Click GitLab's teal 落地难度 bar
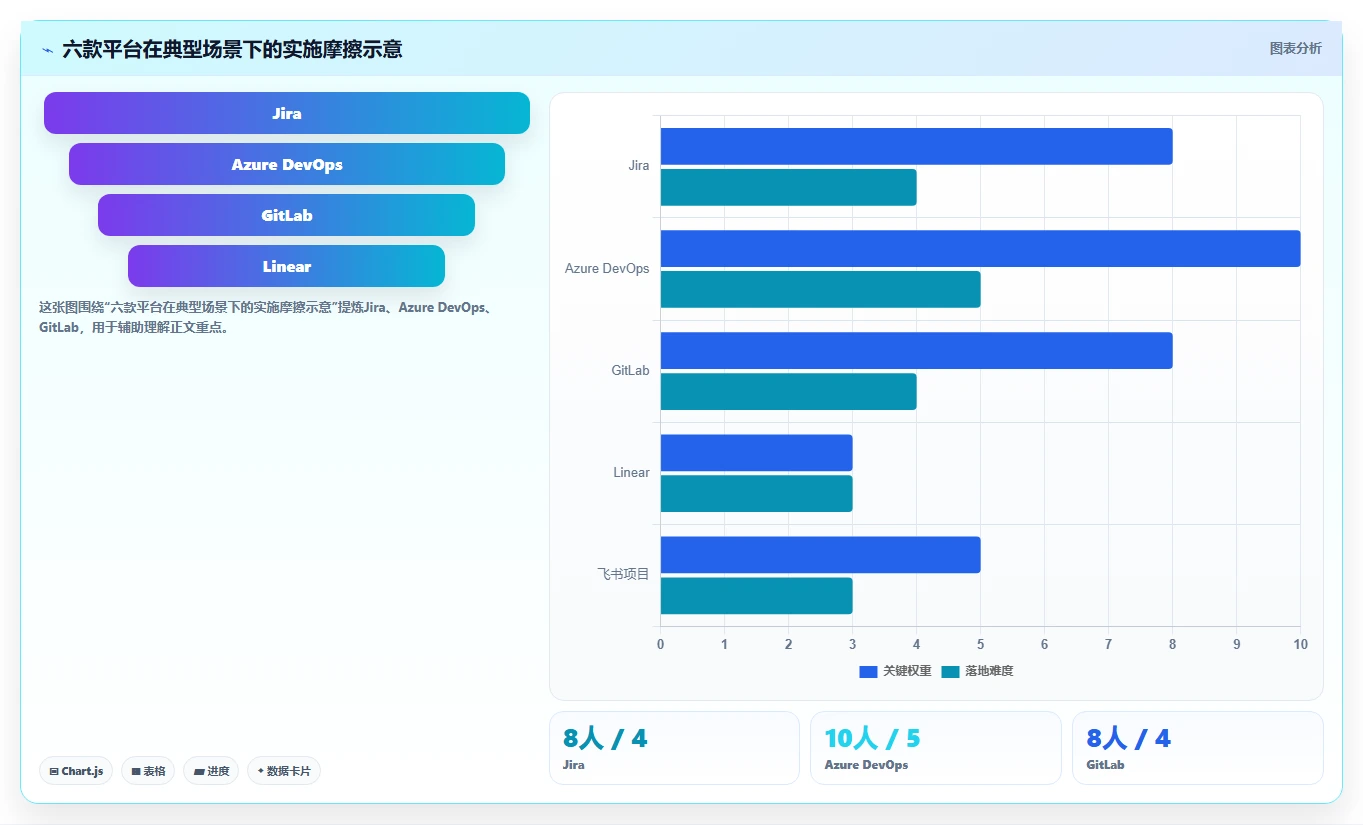The image size is (1363, 825). coord(788,391)
